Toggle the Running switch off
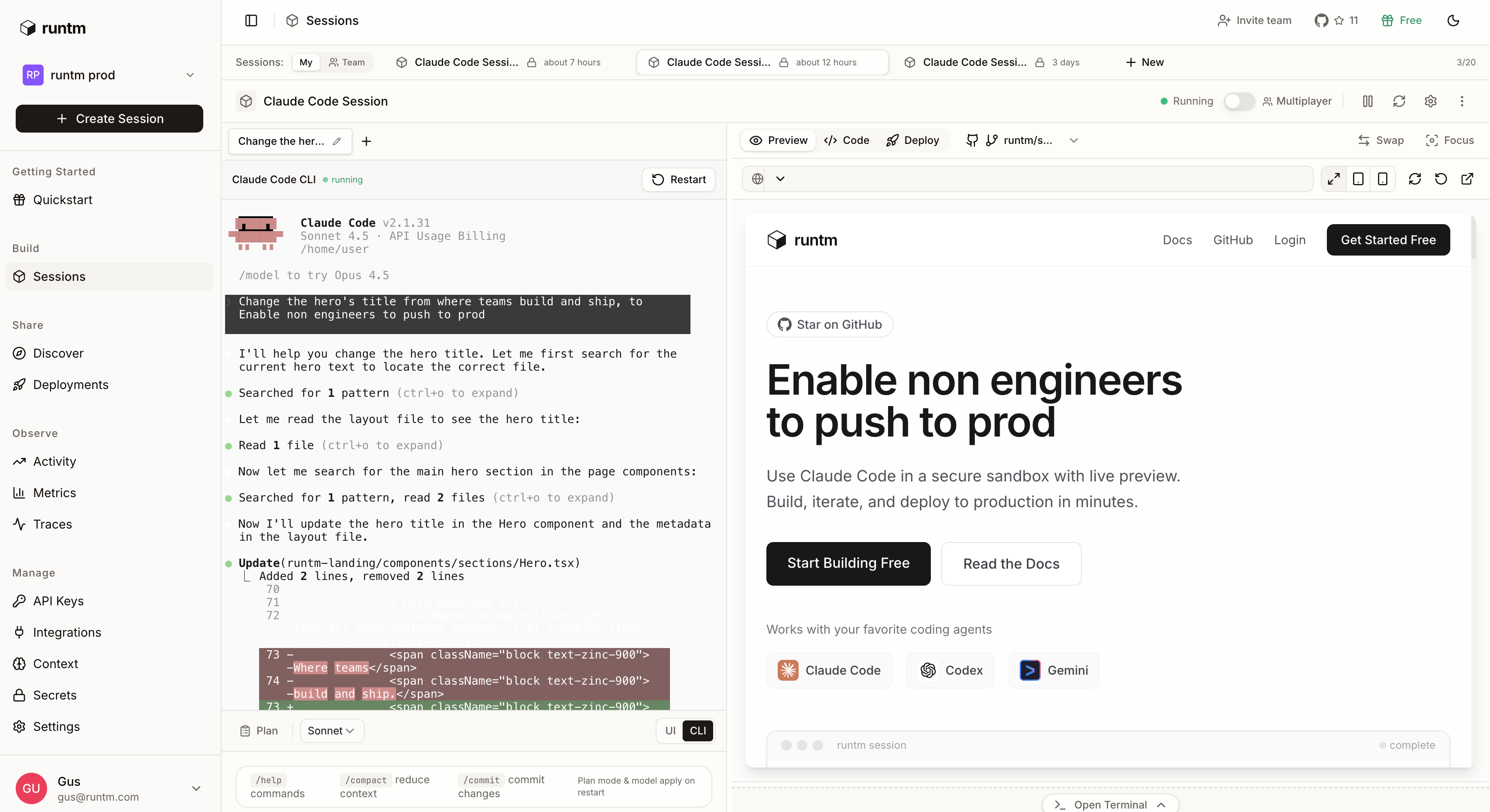 1238,101
